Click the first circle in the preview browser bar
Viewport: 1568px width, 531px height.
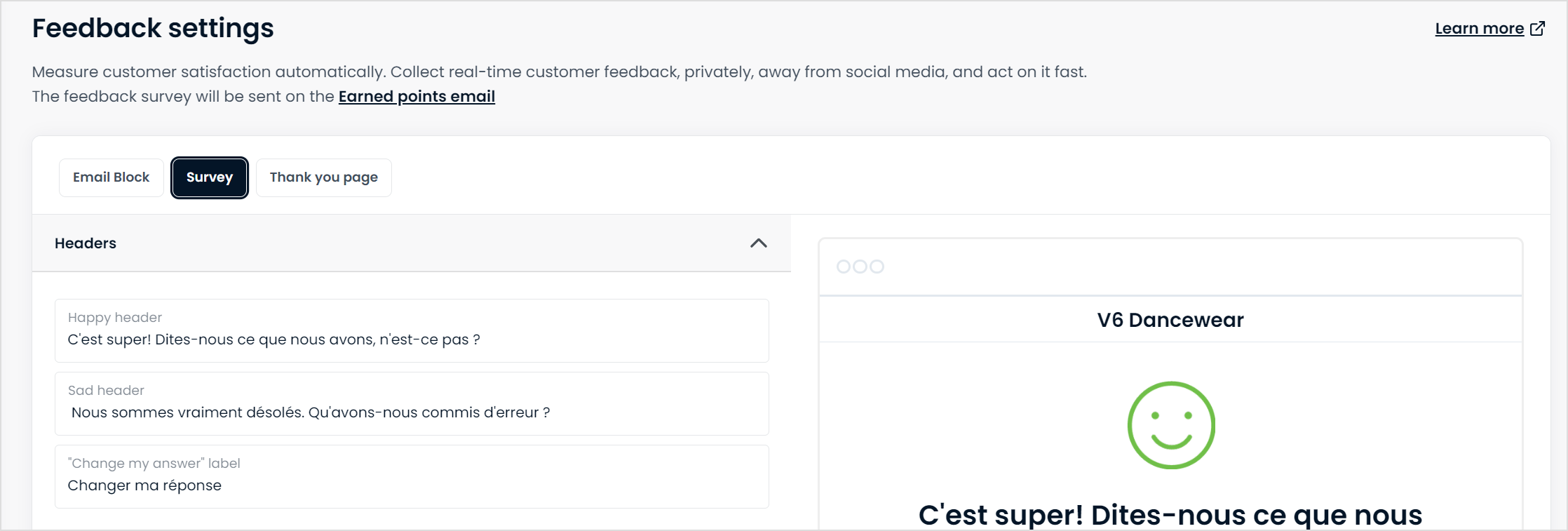(844, 267)
